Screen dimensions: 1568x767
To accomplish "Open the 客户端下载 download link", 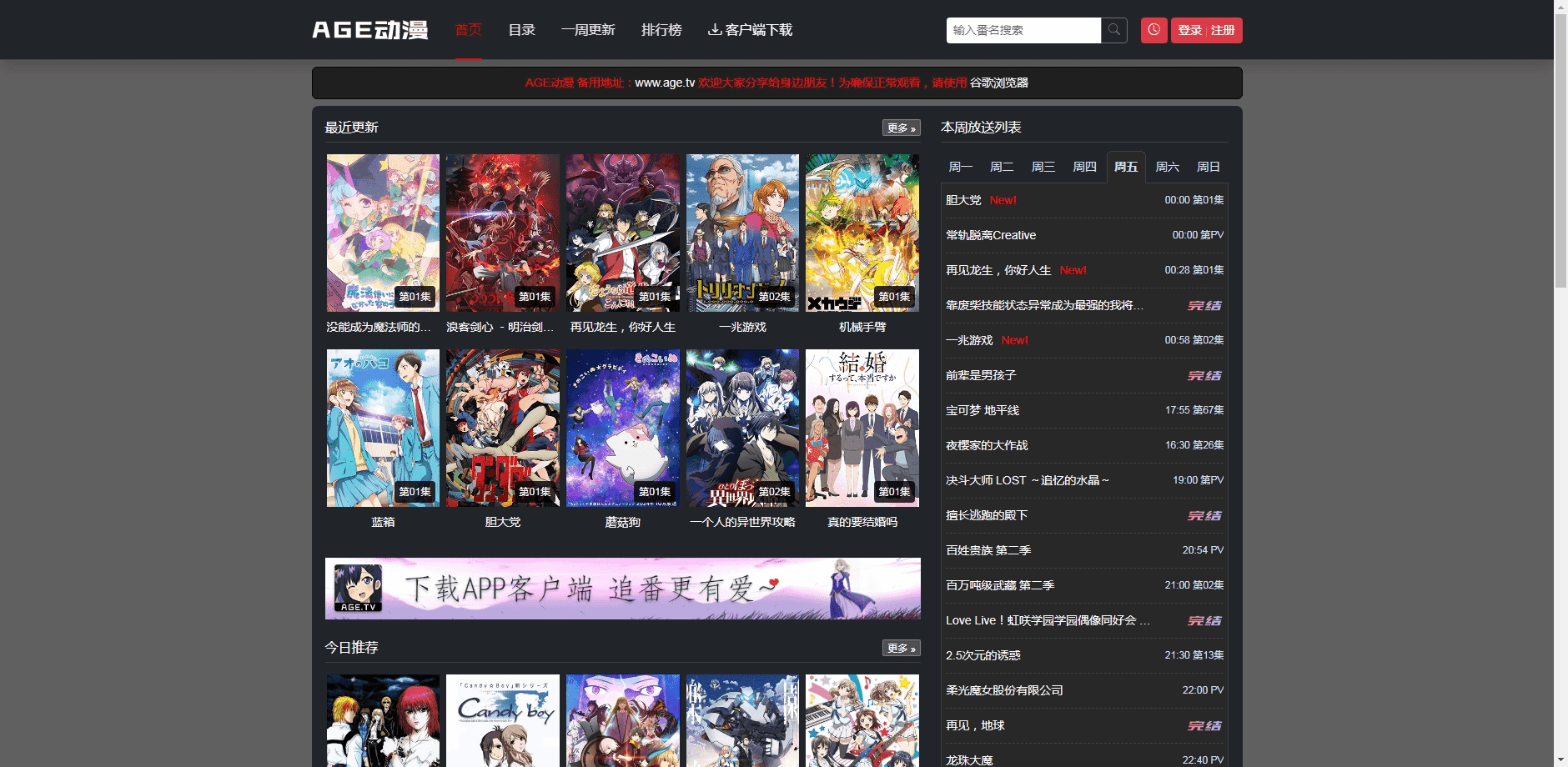I will 750,30.
